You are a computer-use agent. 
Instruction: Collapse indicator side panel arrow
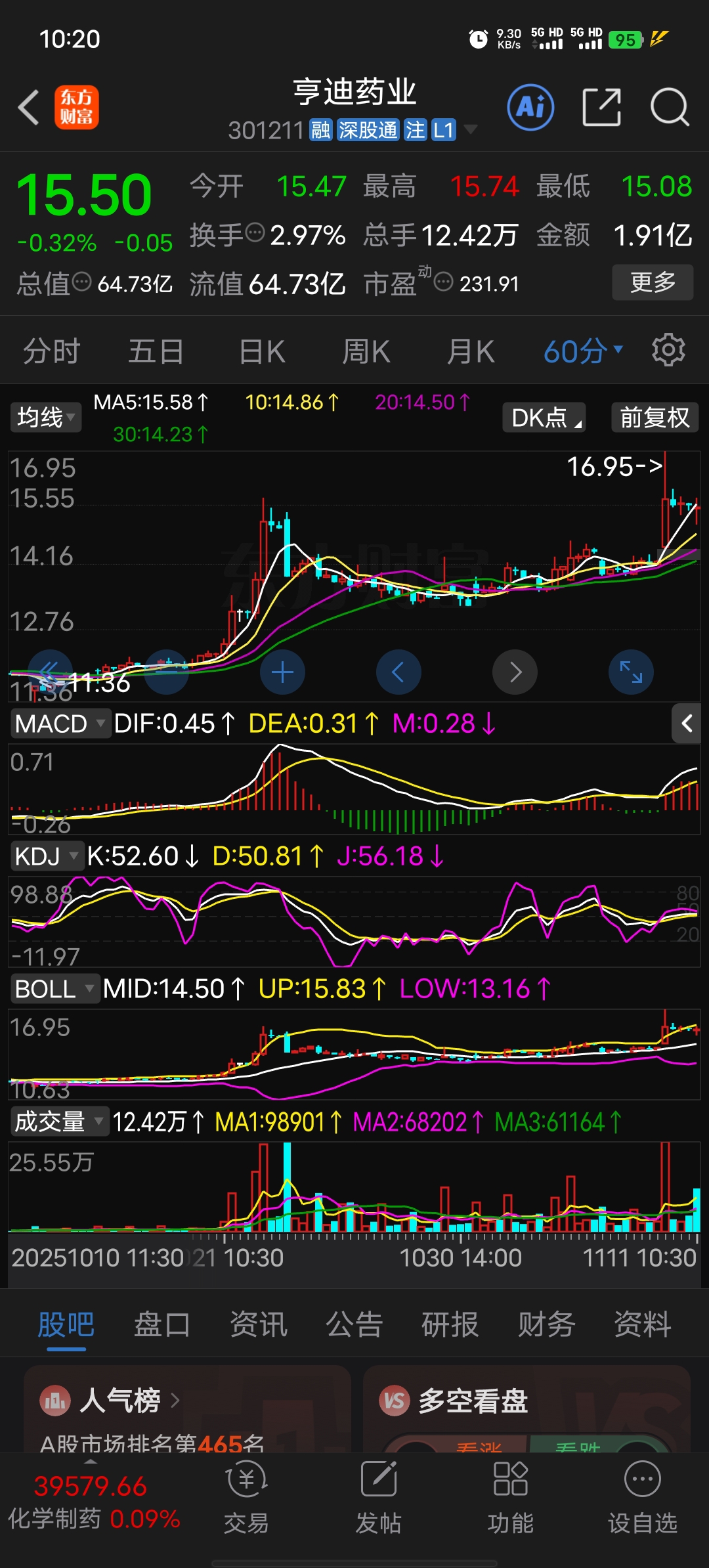(687, 724)
